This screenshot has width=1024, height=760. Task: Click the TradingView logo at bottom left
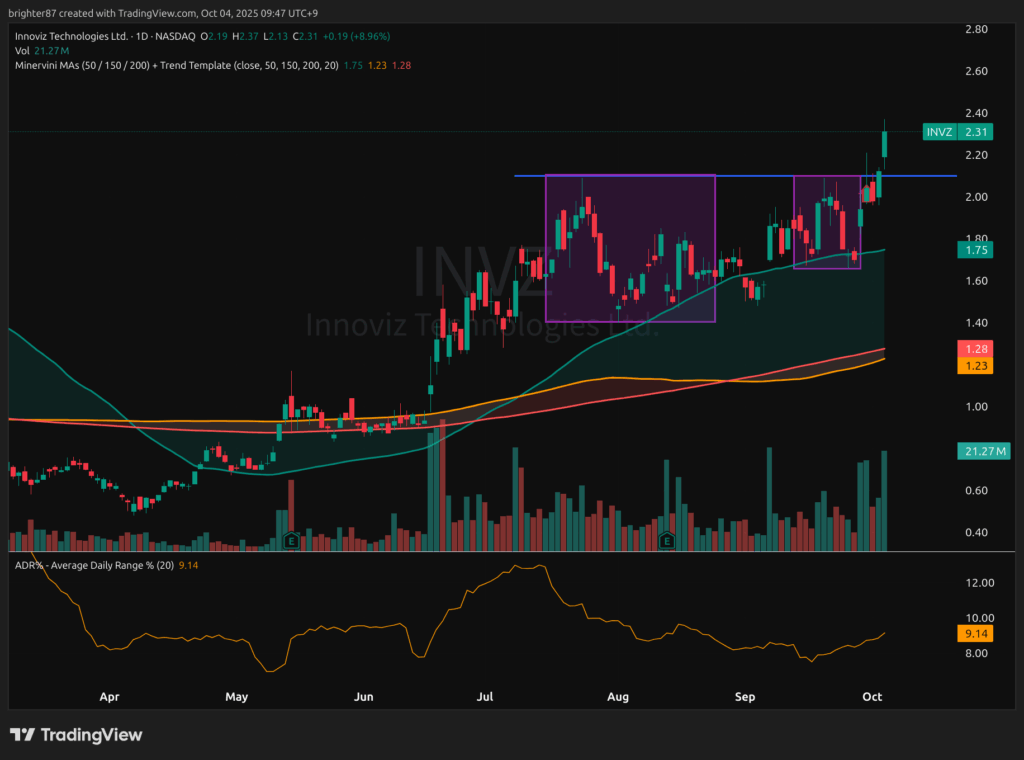point(76,735)
